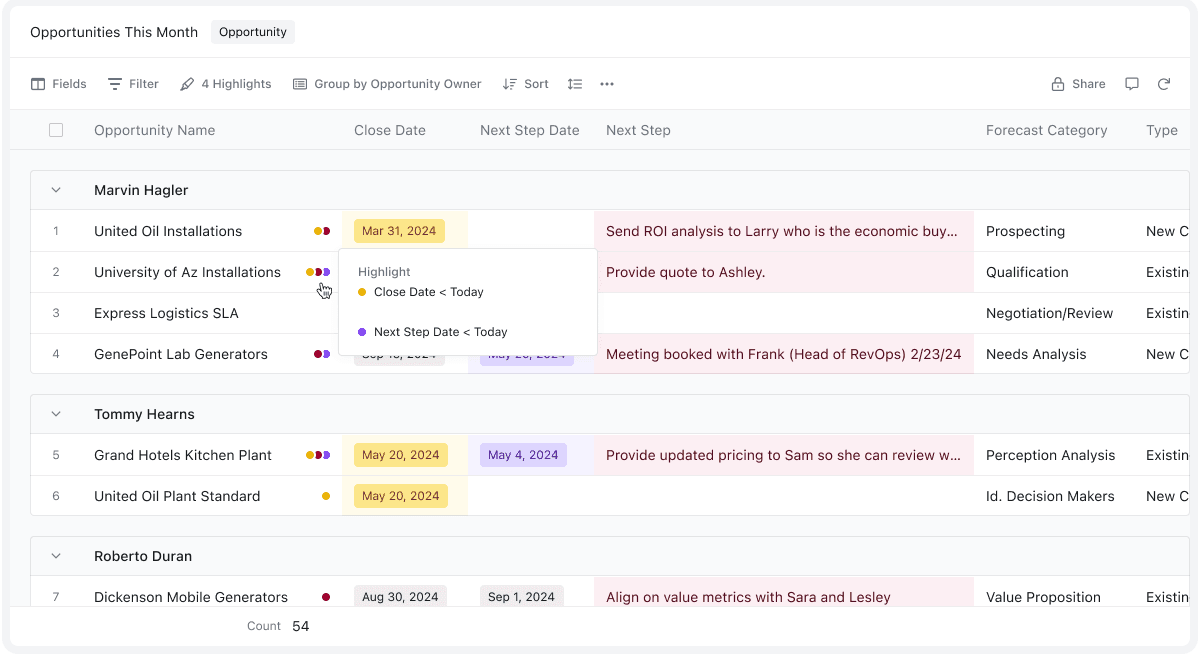Open the Filter options
Screen dimensions: 1200x656
pos(133,84)
